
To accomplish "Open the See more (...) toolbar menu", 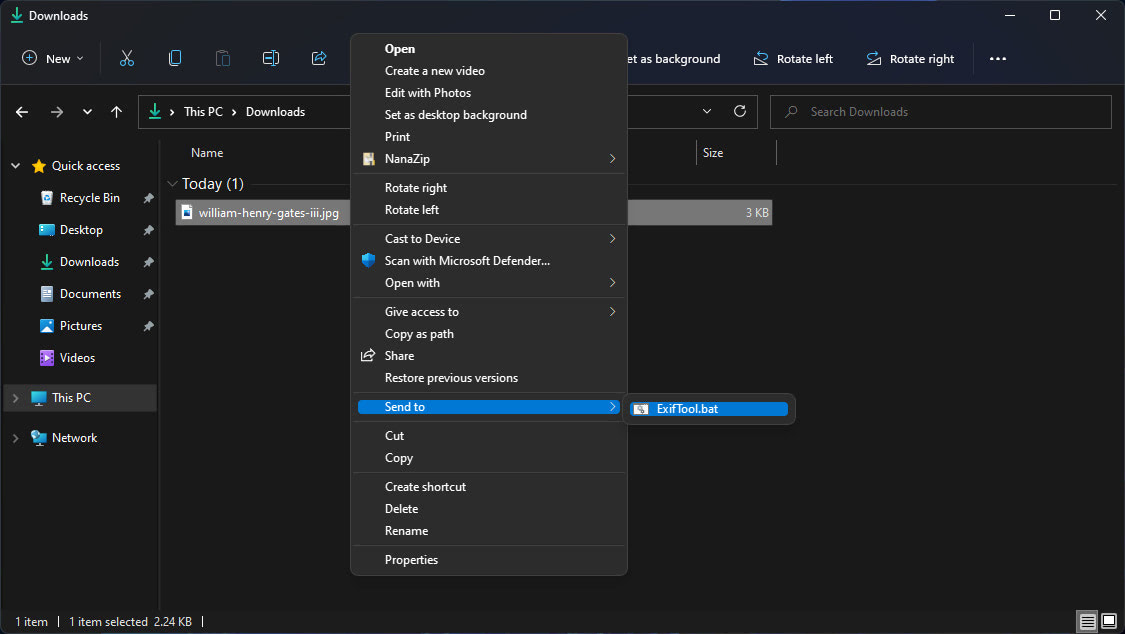I will pos(997,58).
